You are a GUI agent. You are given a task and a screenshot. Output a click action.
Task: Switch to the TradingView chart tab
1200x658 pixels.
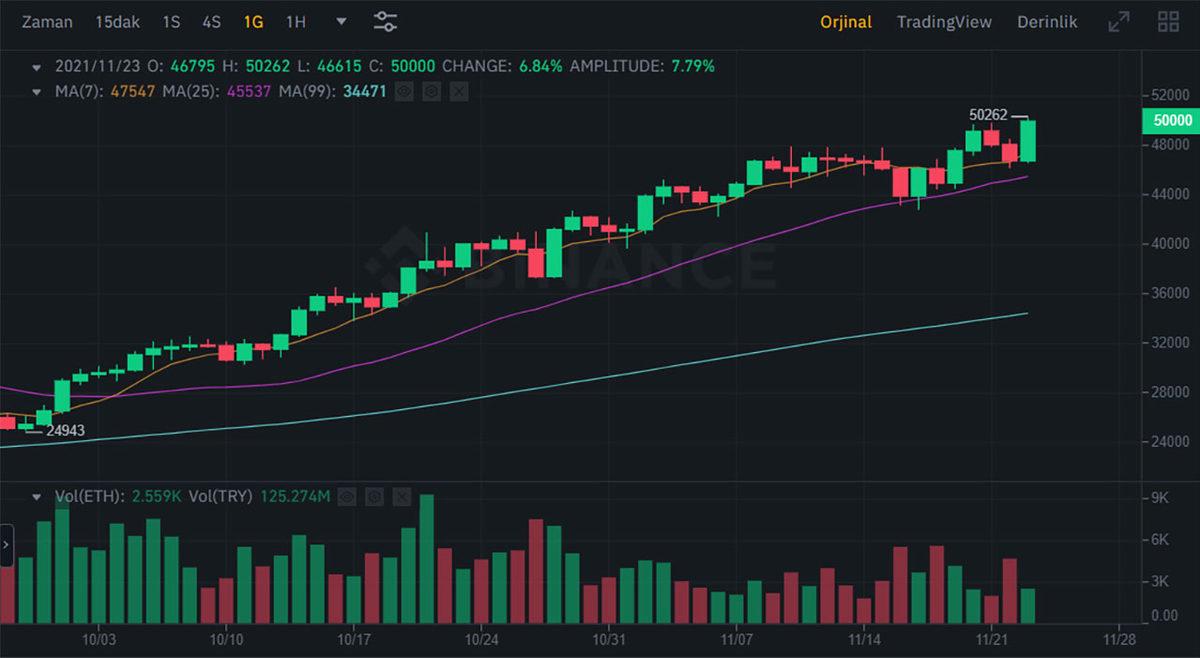[944, 21]
